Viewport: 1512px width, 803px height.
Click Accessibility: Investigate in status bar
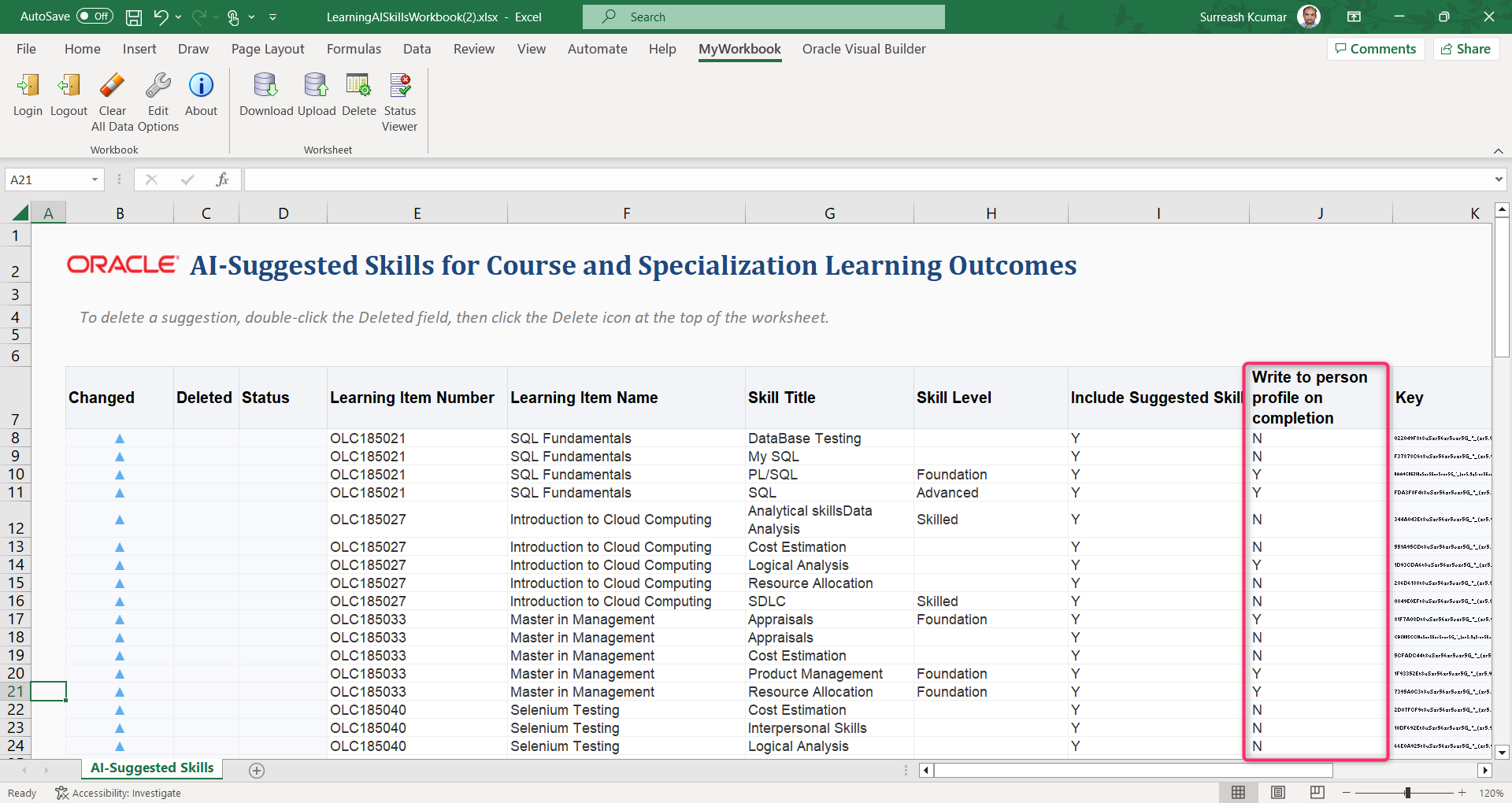pyautogui.click(x=118, y=793)
